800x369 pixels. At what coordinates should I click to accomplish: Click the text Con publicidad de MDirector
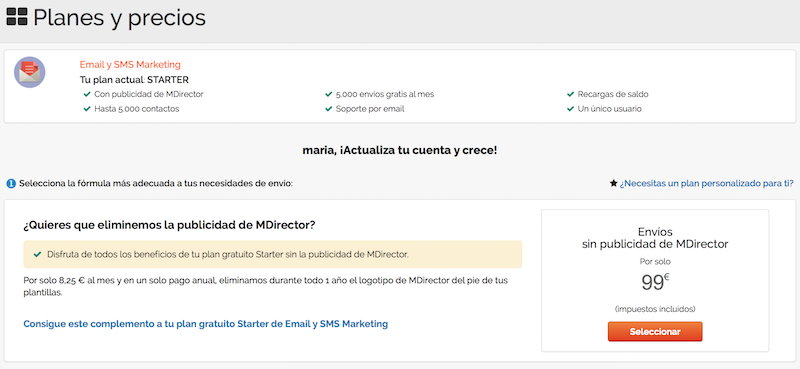pos(149,94)
